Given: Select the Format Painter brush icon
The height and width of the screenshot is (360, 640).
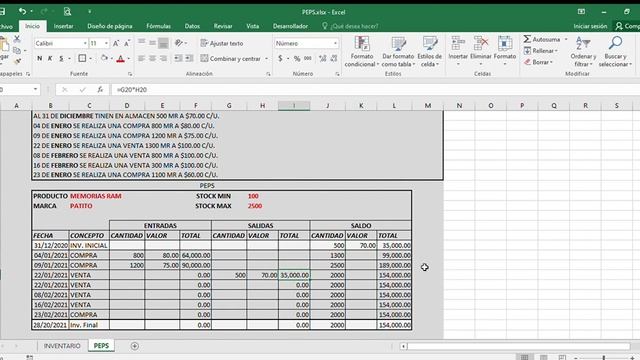Looking at the screenshot, I should click(x=17, y=61).
